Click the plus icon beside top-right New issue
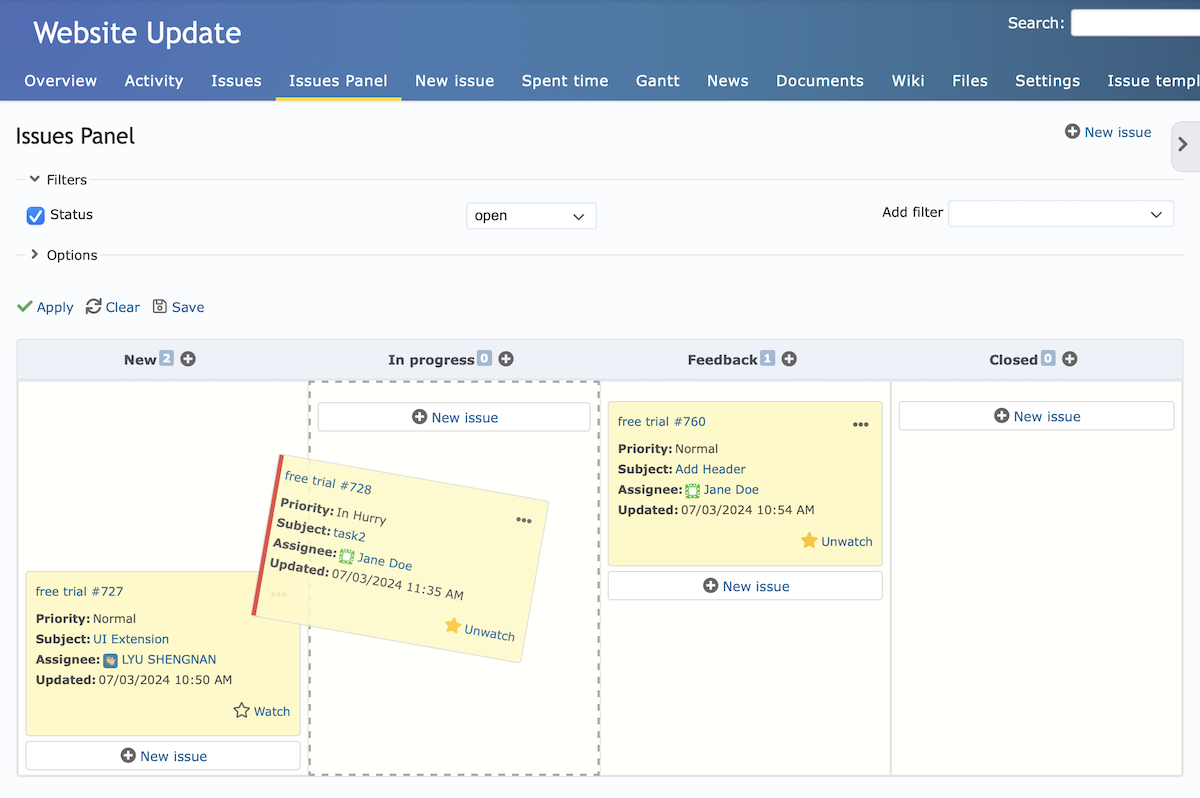The height and width of the screenshot is (798, 1200). (1072, 131)
